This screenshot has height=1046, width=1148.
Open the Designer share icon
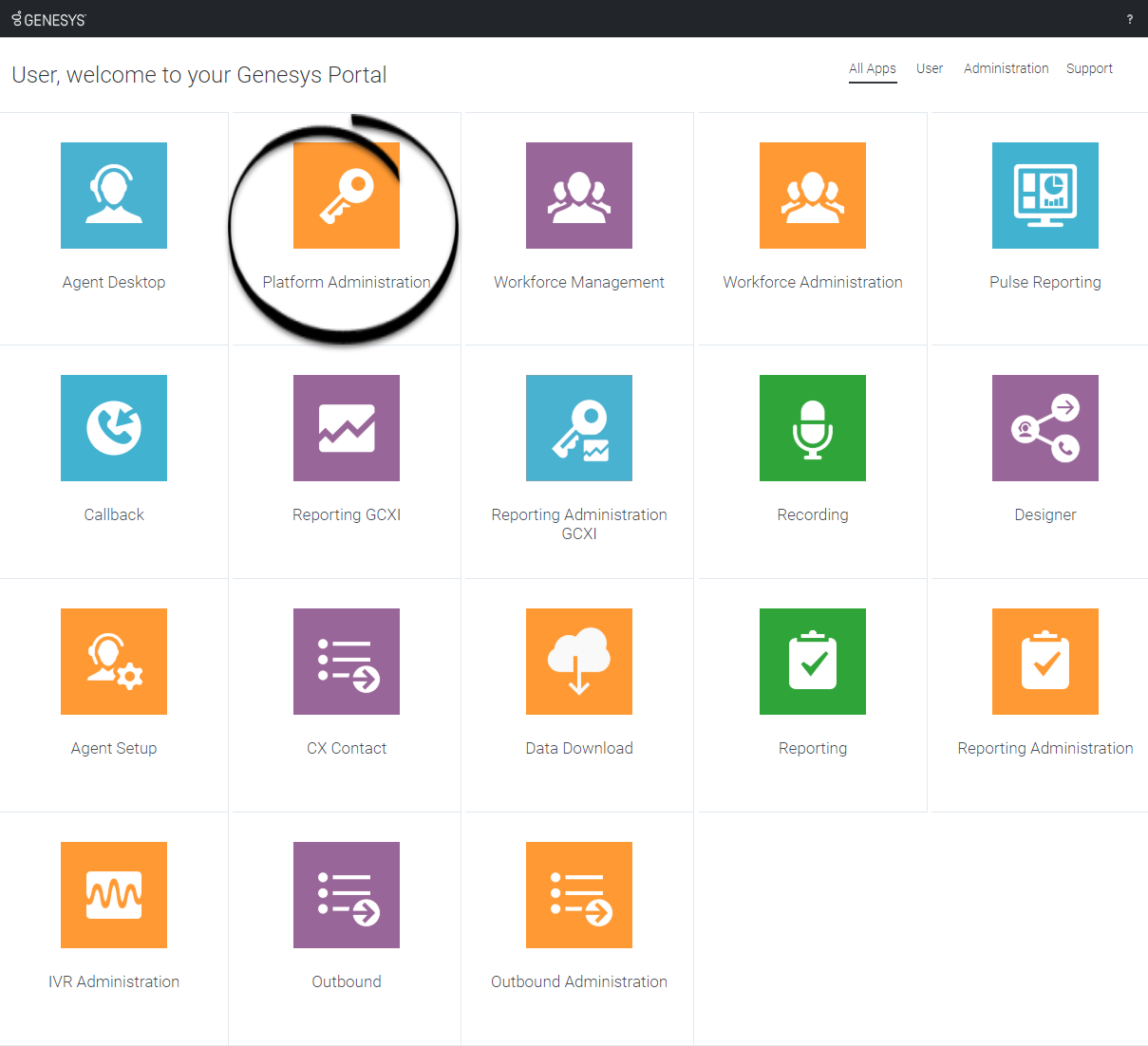tap(1045, 428)
